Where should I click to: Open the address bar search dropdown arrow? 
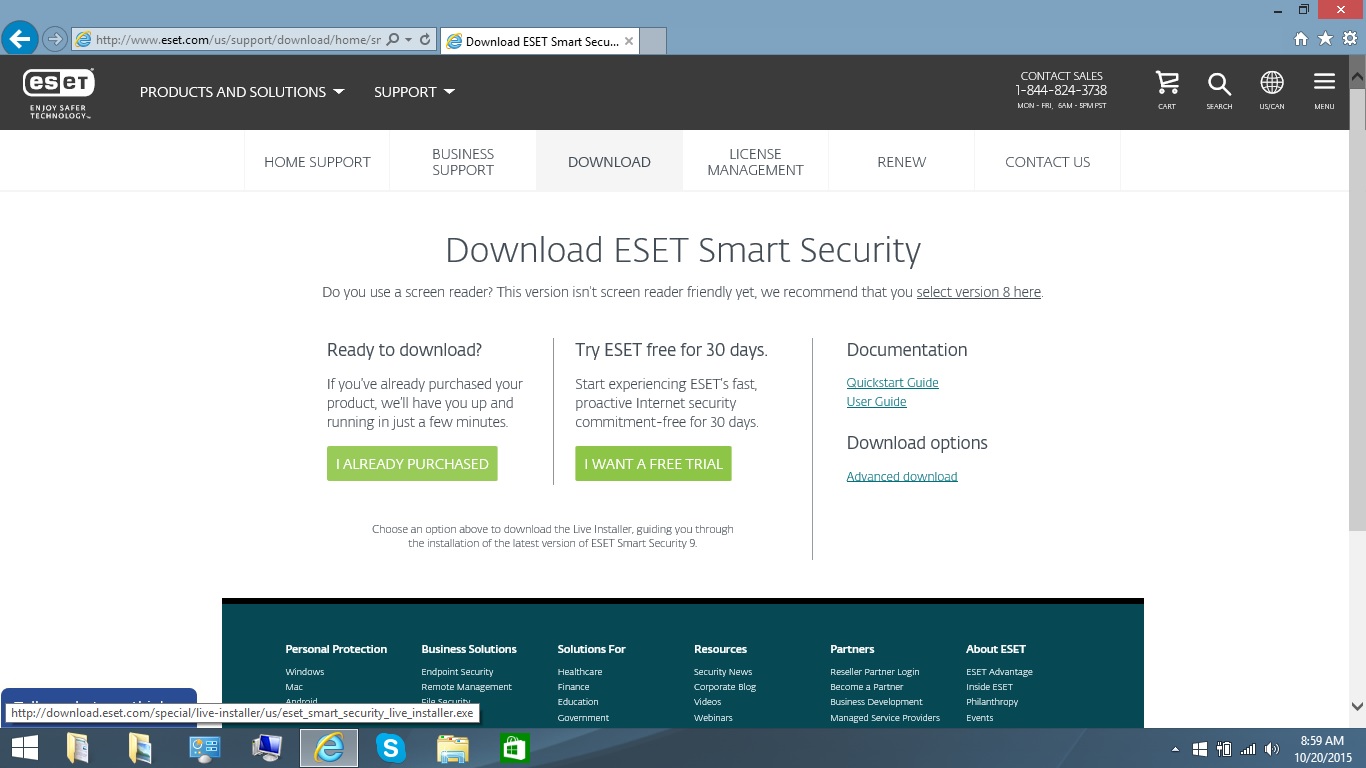coord(409,40)
